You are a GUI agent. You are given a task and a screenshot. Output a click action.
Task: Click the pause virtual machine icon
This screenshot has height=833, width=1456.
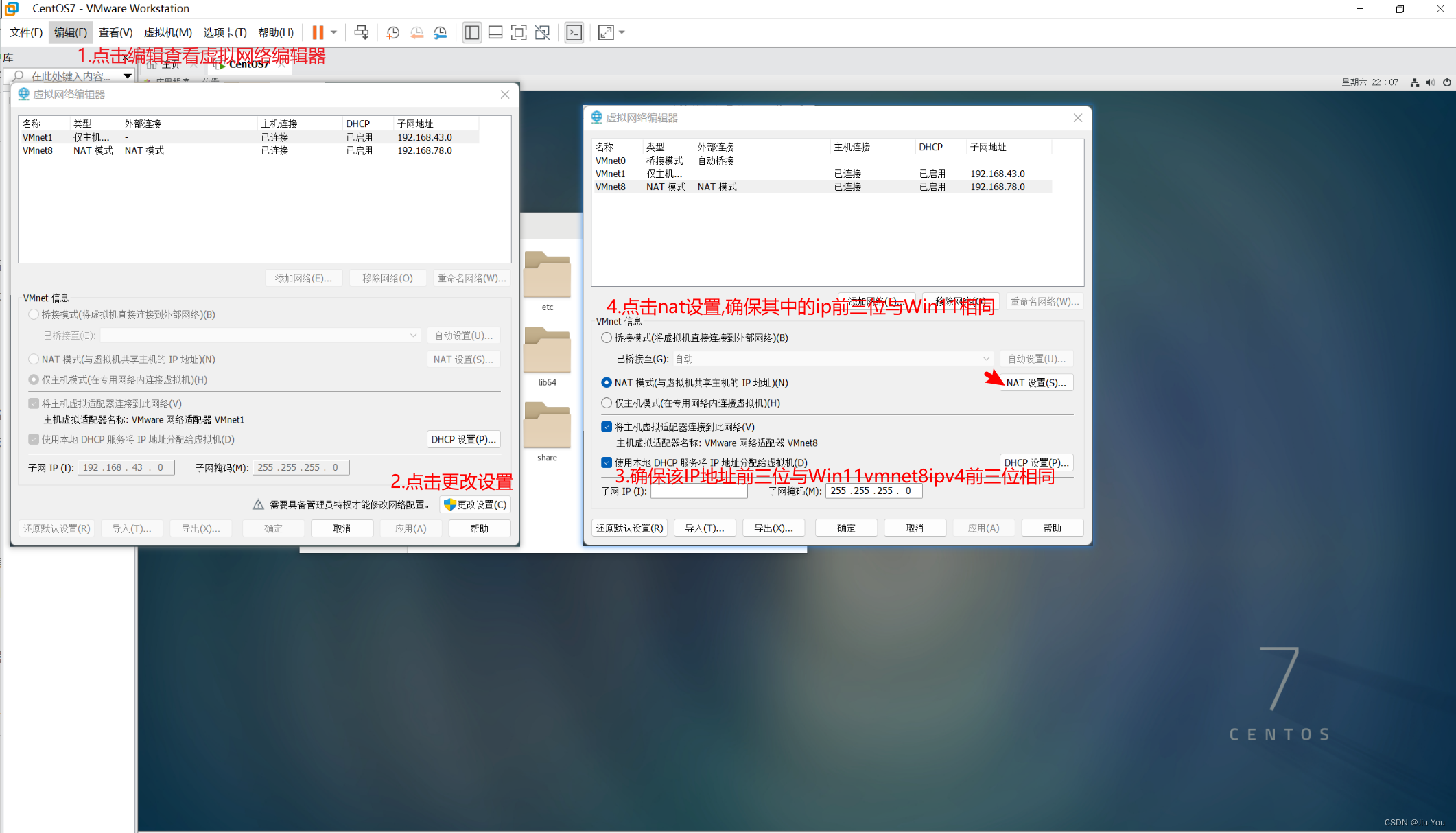(x=318, y=32)
